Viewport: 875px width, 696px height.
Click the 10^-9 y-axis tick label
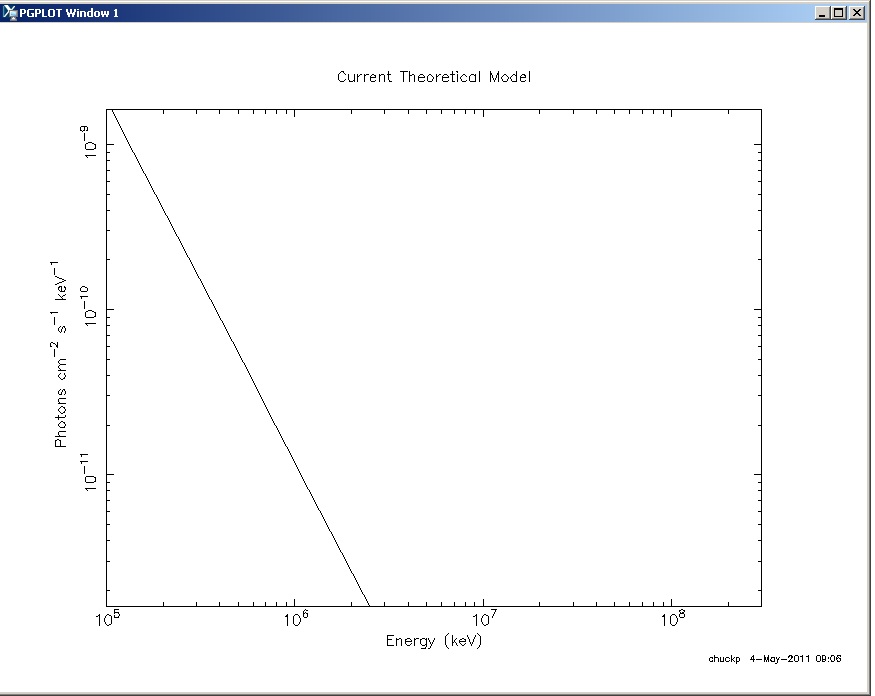point(88,142)
